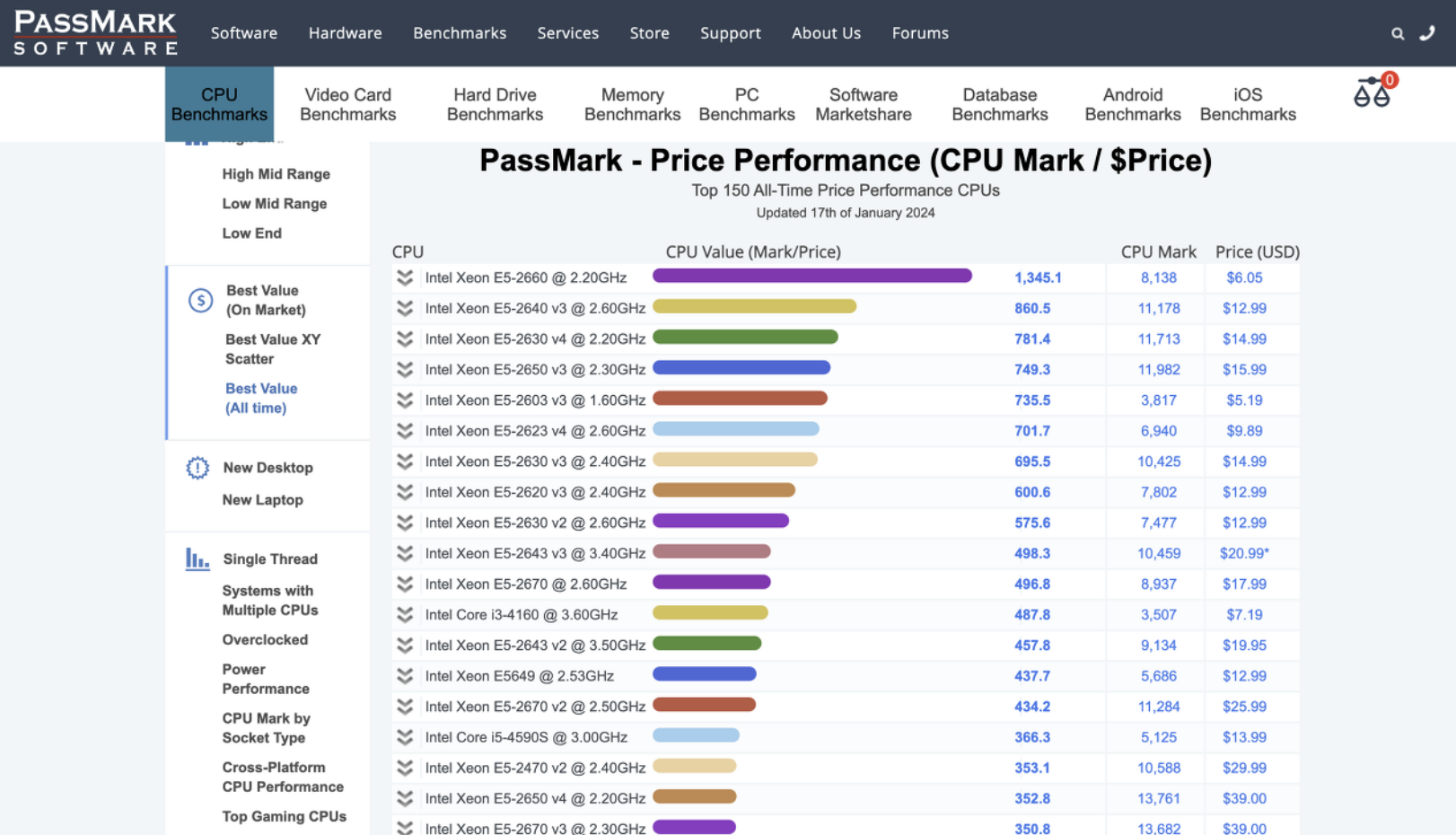The image size is (1456, 835).
Task: Switch to PC Benchmarks tab
Action: click(747, 104)
